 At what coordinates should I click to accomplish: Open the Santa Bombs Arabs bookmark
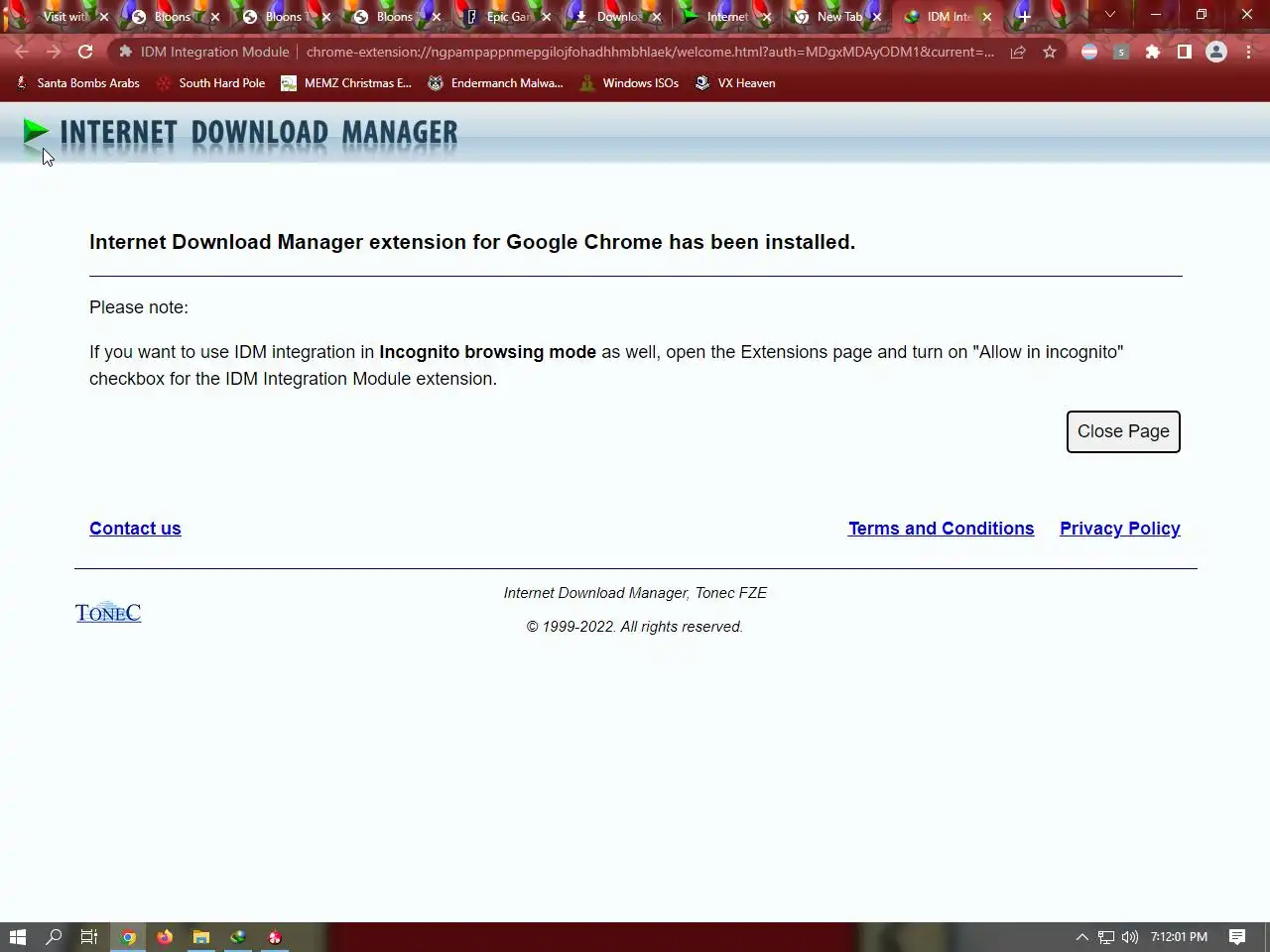(77, 83)
